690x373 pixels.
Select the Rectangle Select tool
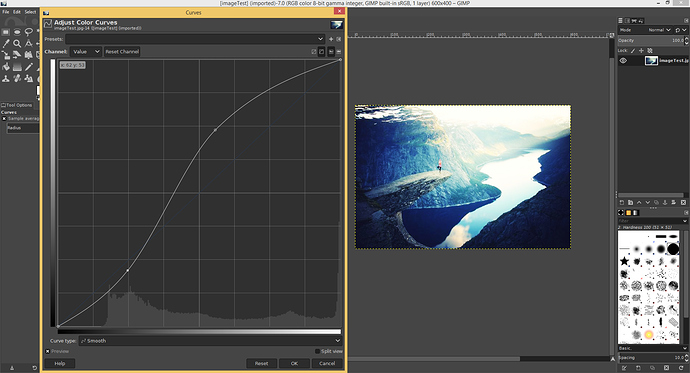(x=5, y=32)
